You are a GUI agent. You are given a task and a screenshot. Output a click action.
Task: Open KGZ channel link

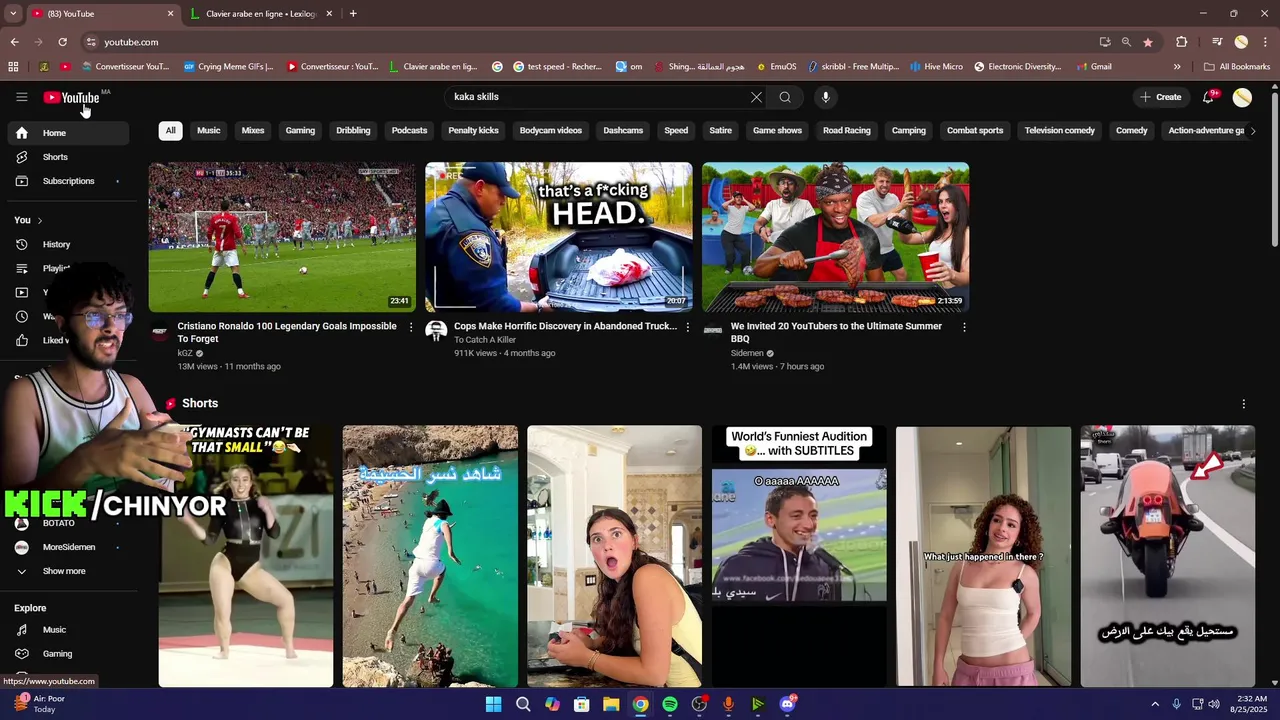point(185,353)
